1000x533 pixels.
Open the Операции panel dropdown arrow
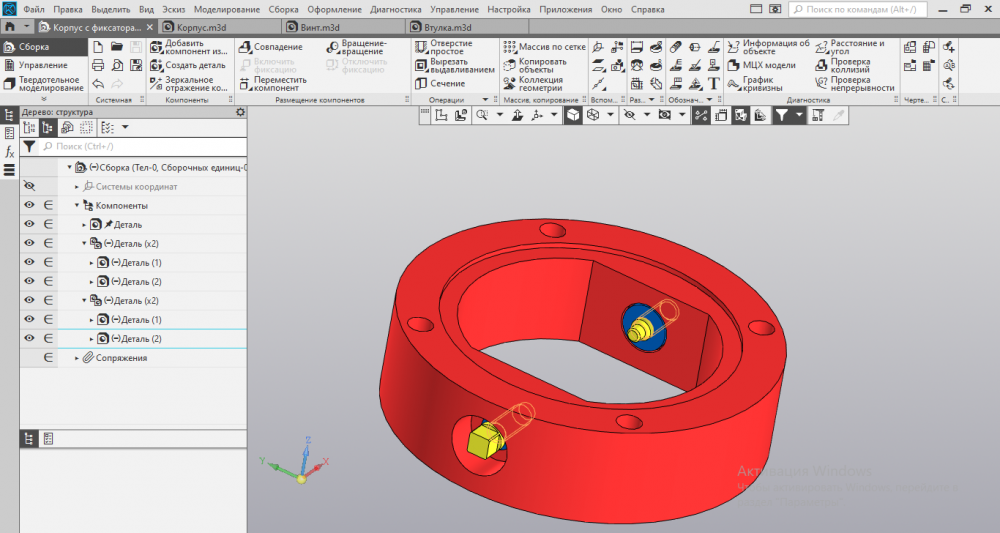coord(485,100)
